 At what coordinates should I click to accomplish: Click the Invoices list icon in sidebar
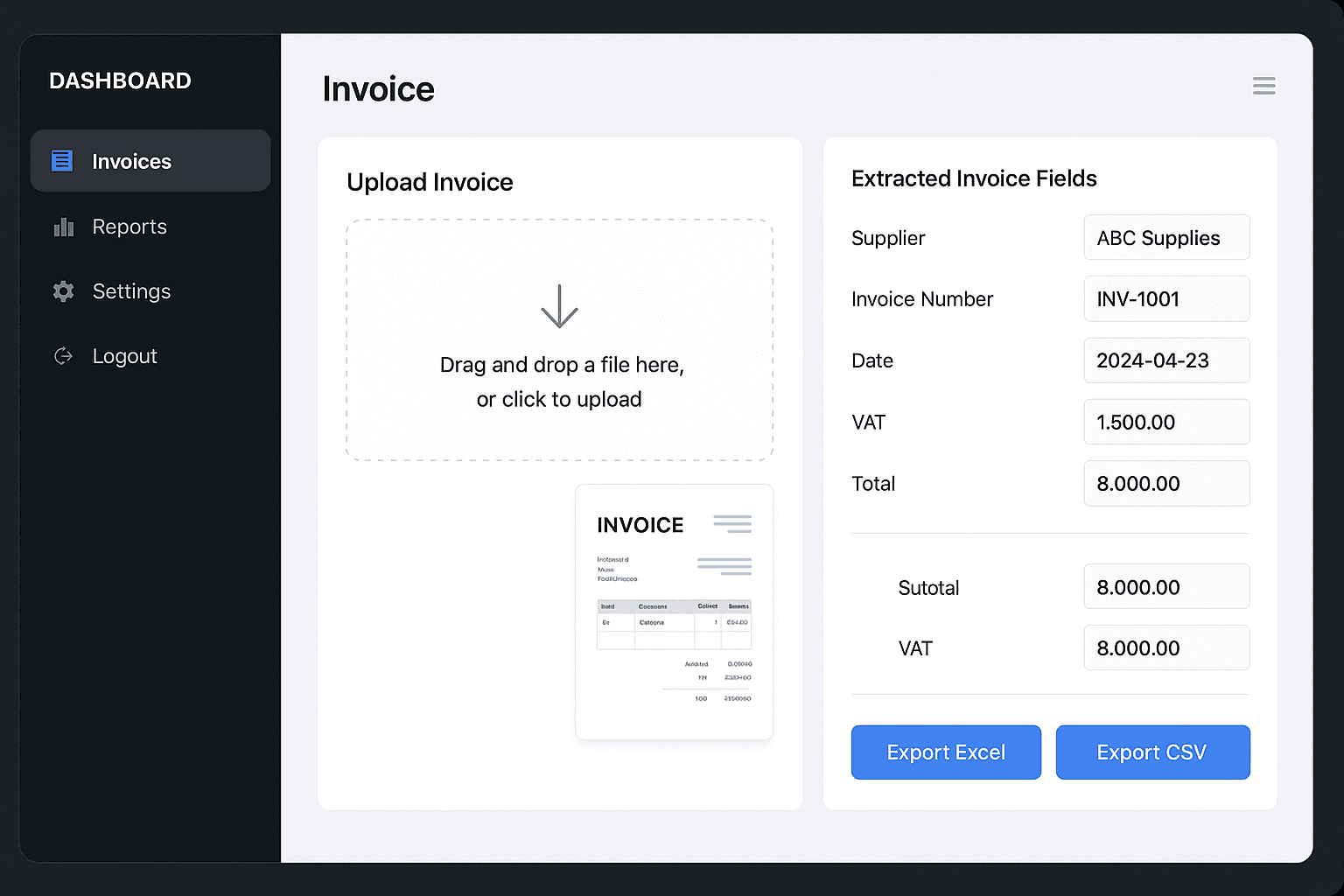click(62, 161)
